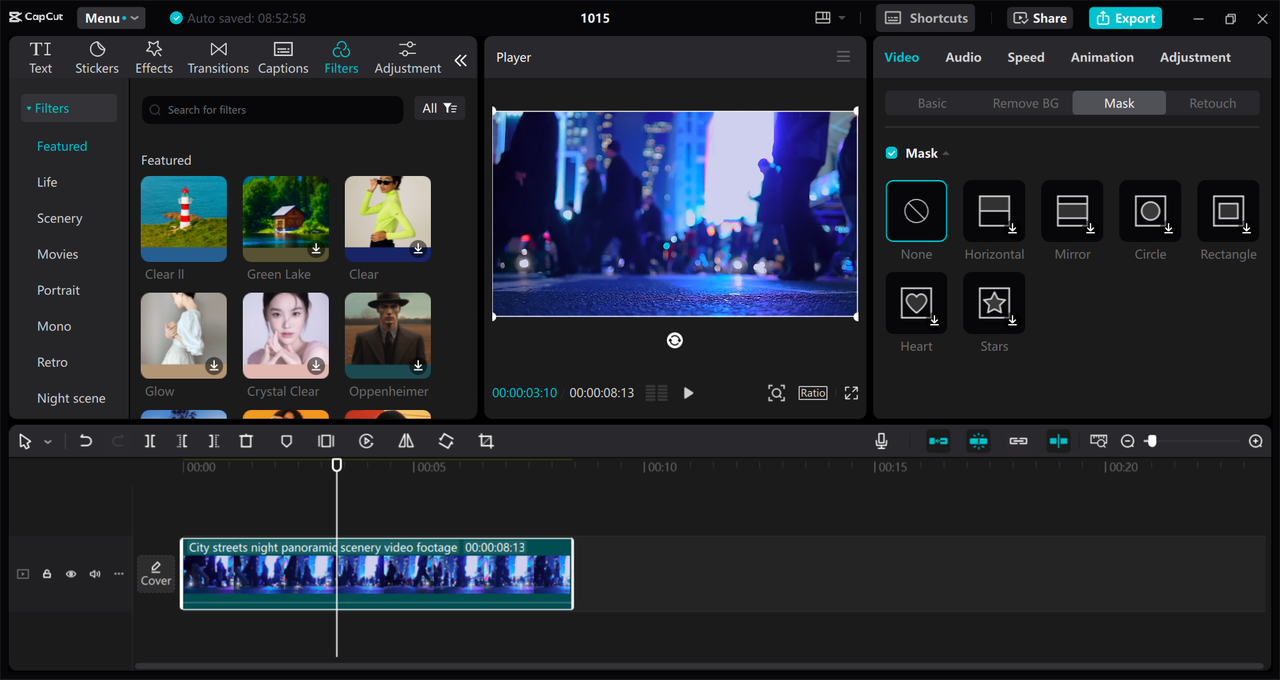Select the Remove BG sub-tab
This screenshot has height=680, width=1280.
click(x=1025, y=103)
